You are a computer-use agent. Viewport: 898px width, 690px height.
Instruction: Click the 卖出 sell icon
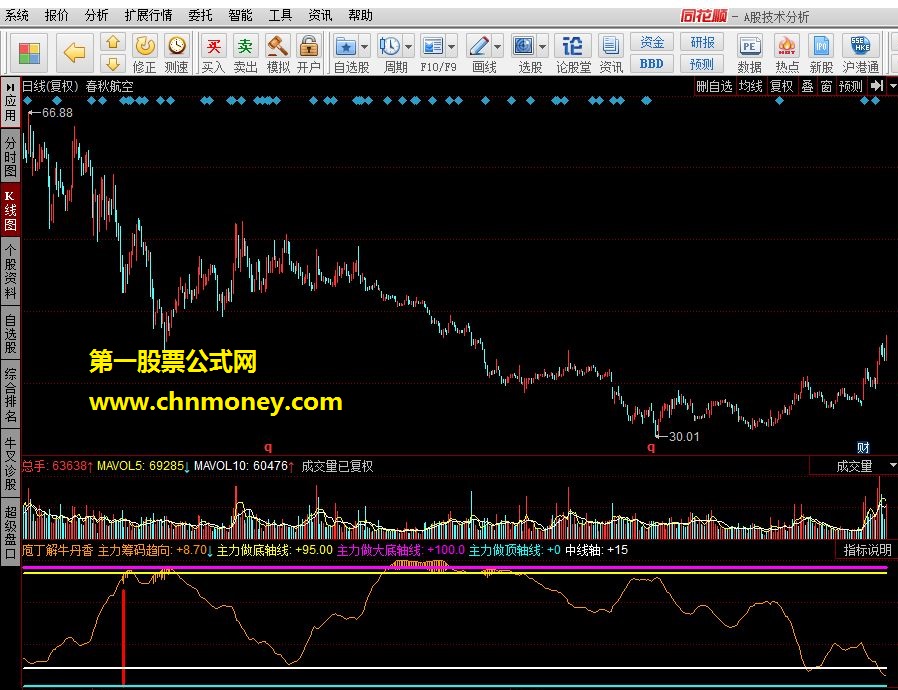(245, 46)
